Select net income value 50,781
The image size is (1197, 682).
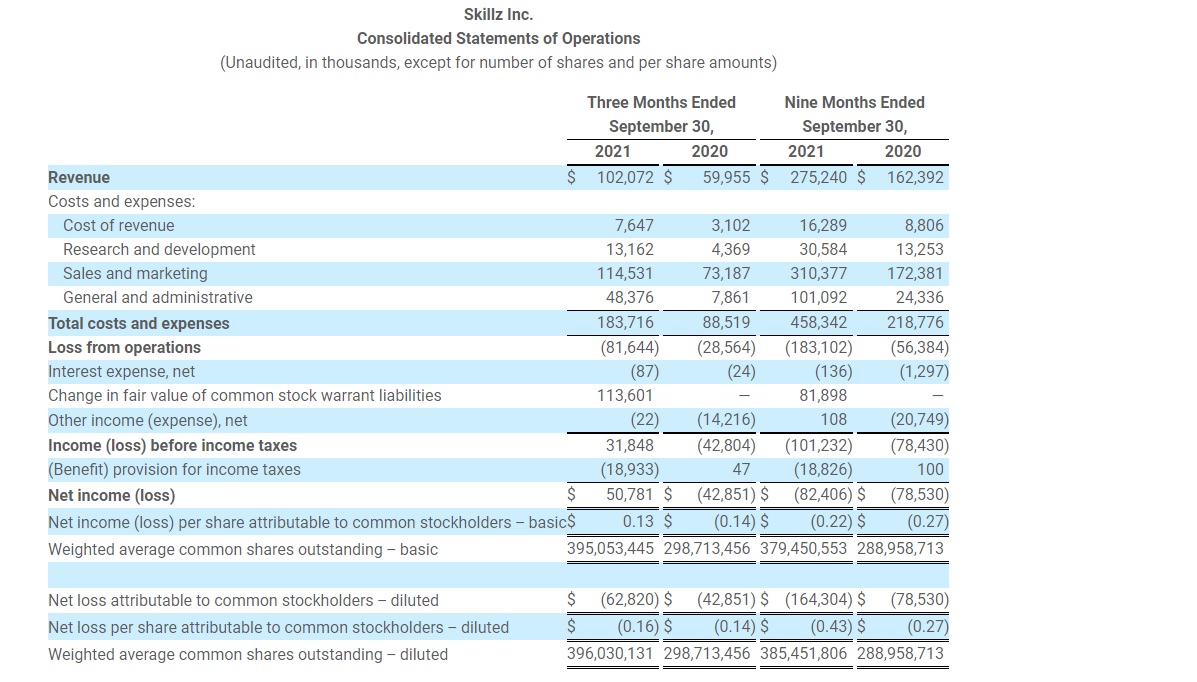pos(630,494)
